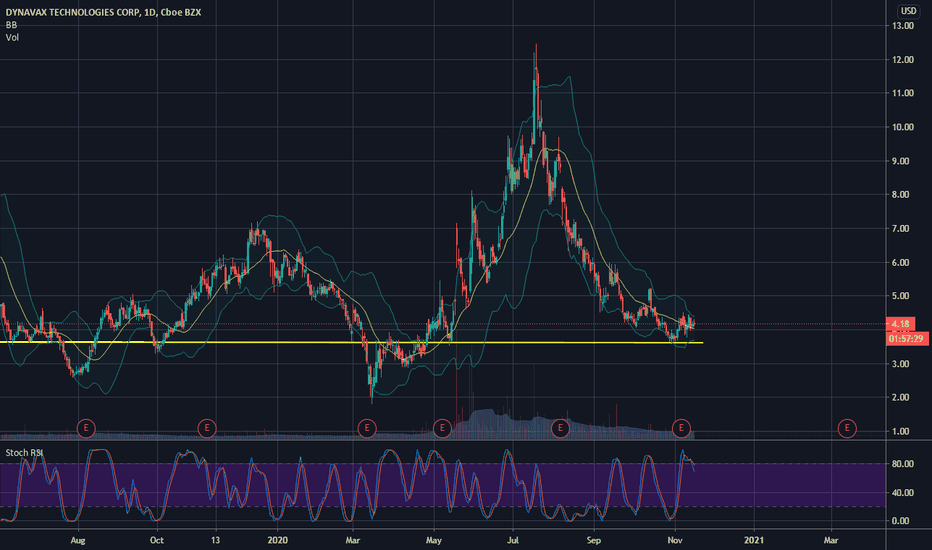Viewport: 932px width, 550px height.
Task: Click the 6.00 price axis label
Action: point(902,262)
